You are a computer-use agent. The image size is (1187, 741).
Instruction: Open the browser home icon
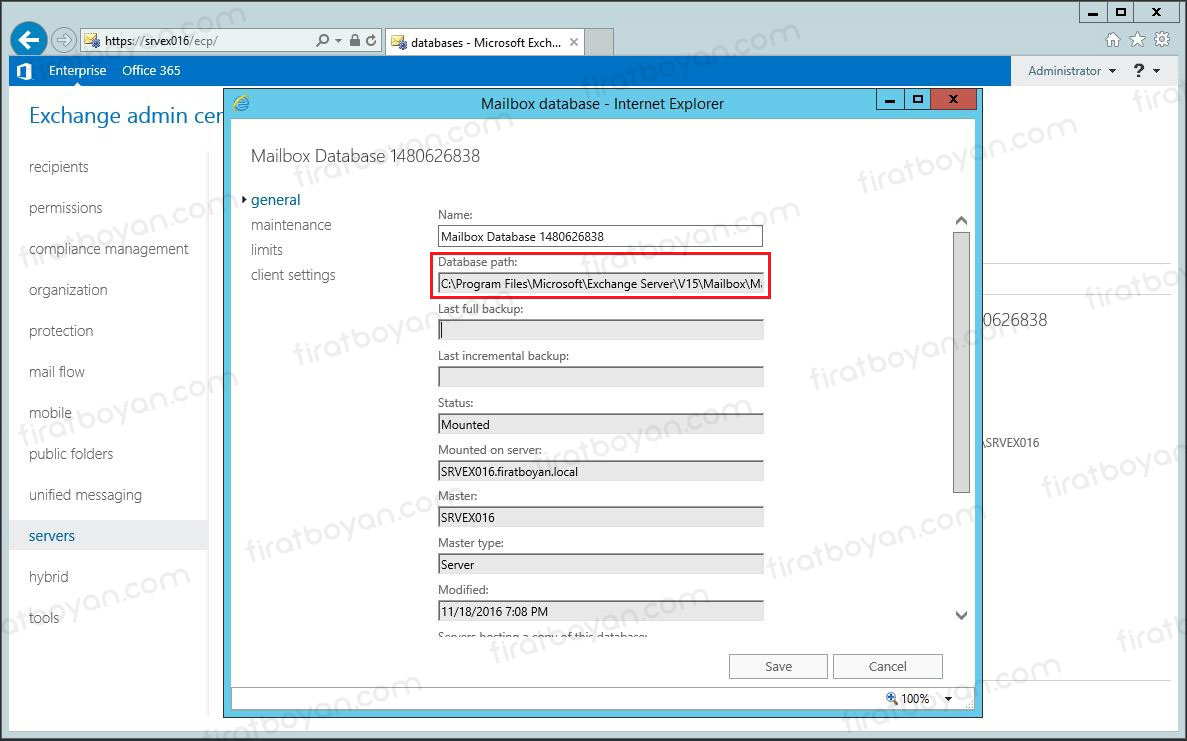tap(1112, 39)
